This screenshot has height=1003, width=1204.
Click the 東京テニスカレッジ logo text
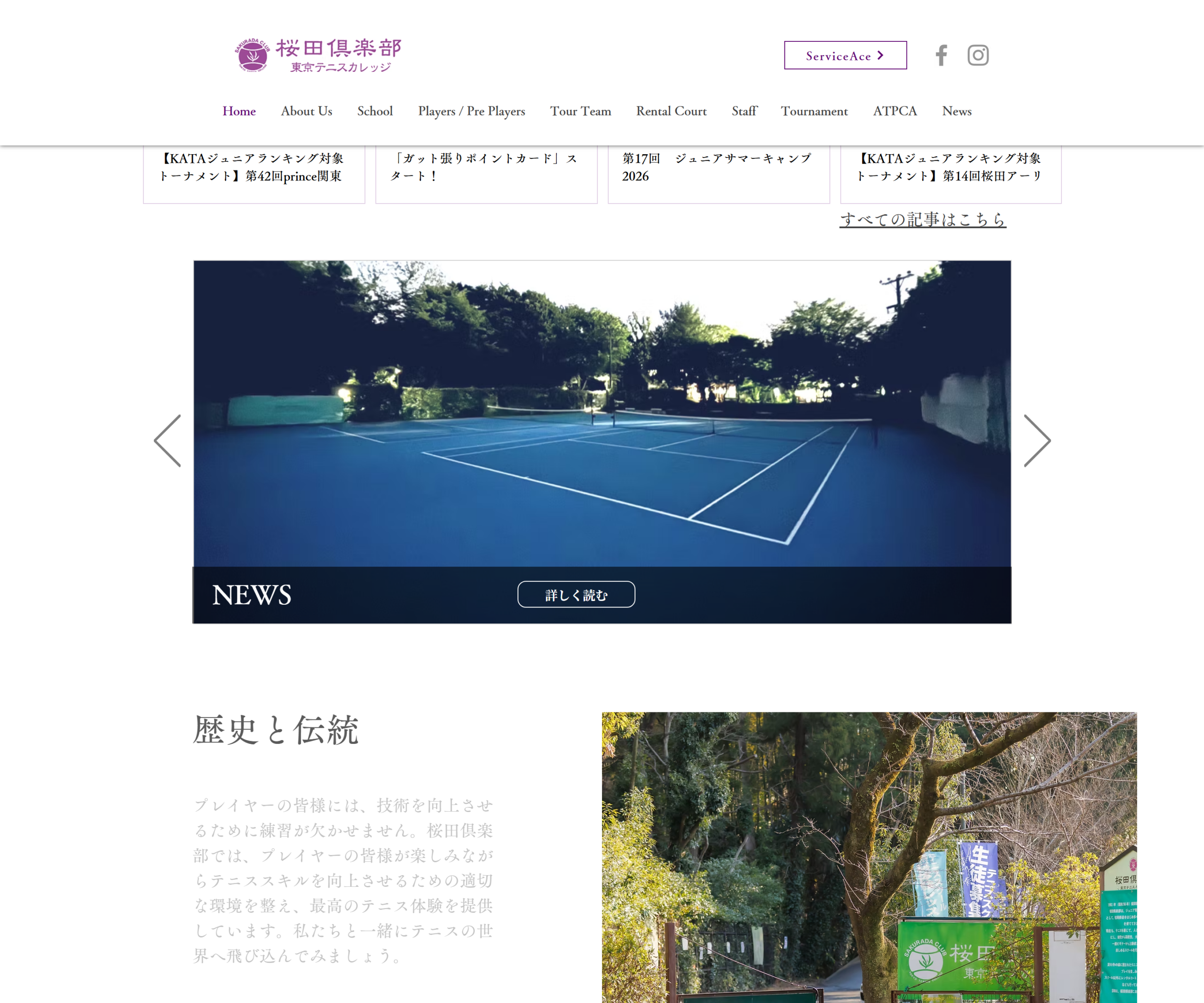point(341,67)
